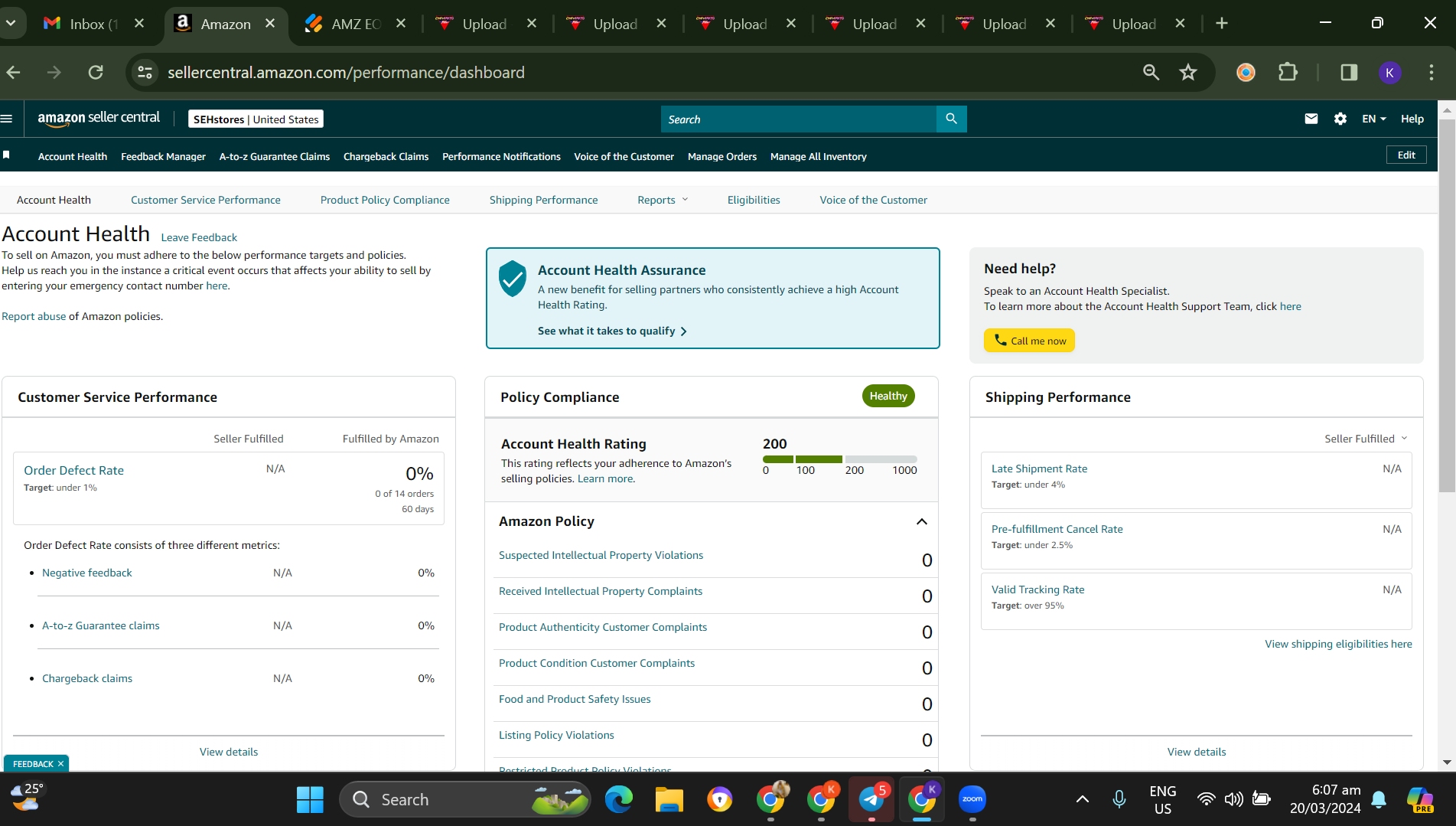Open Performance Notifications in top nav
This screenshot has width=1456, height=826.
pos(501,156)
